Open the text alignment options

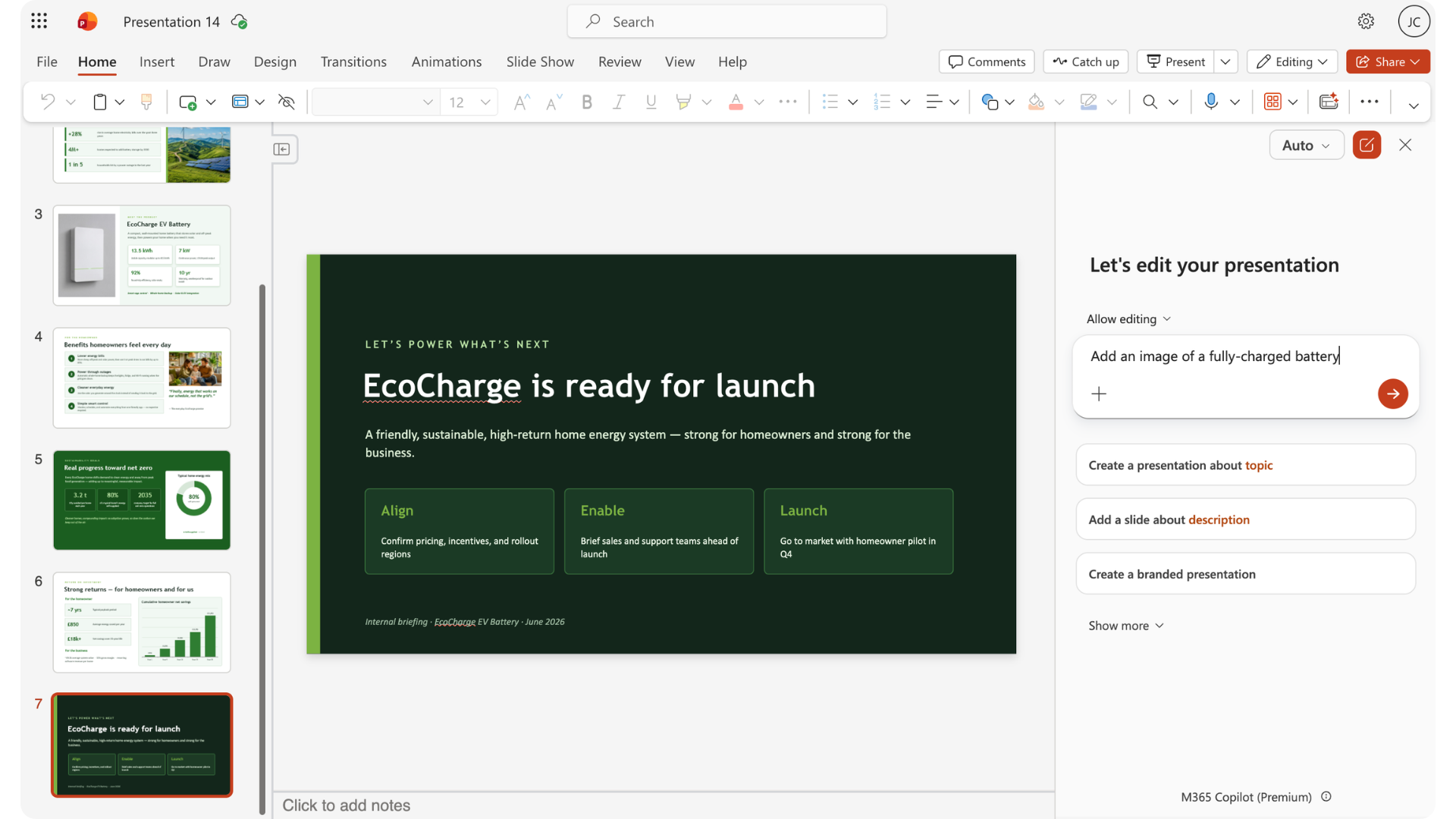(x=934, y=102)
